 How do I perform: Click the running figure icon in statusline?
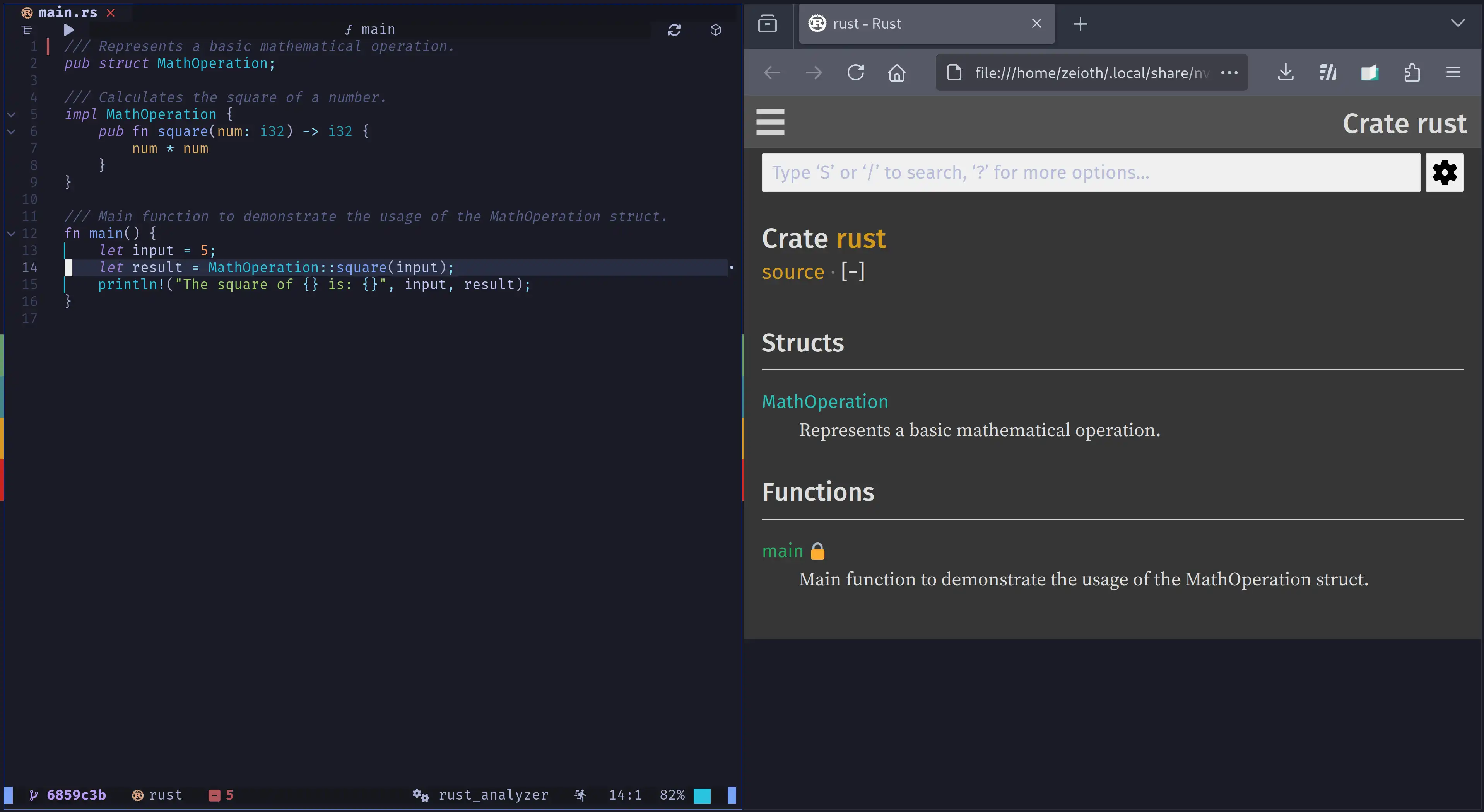click(x=580, y=795)
